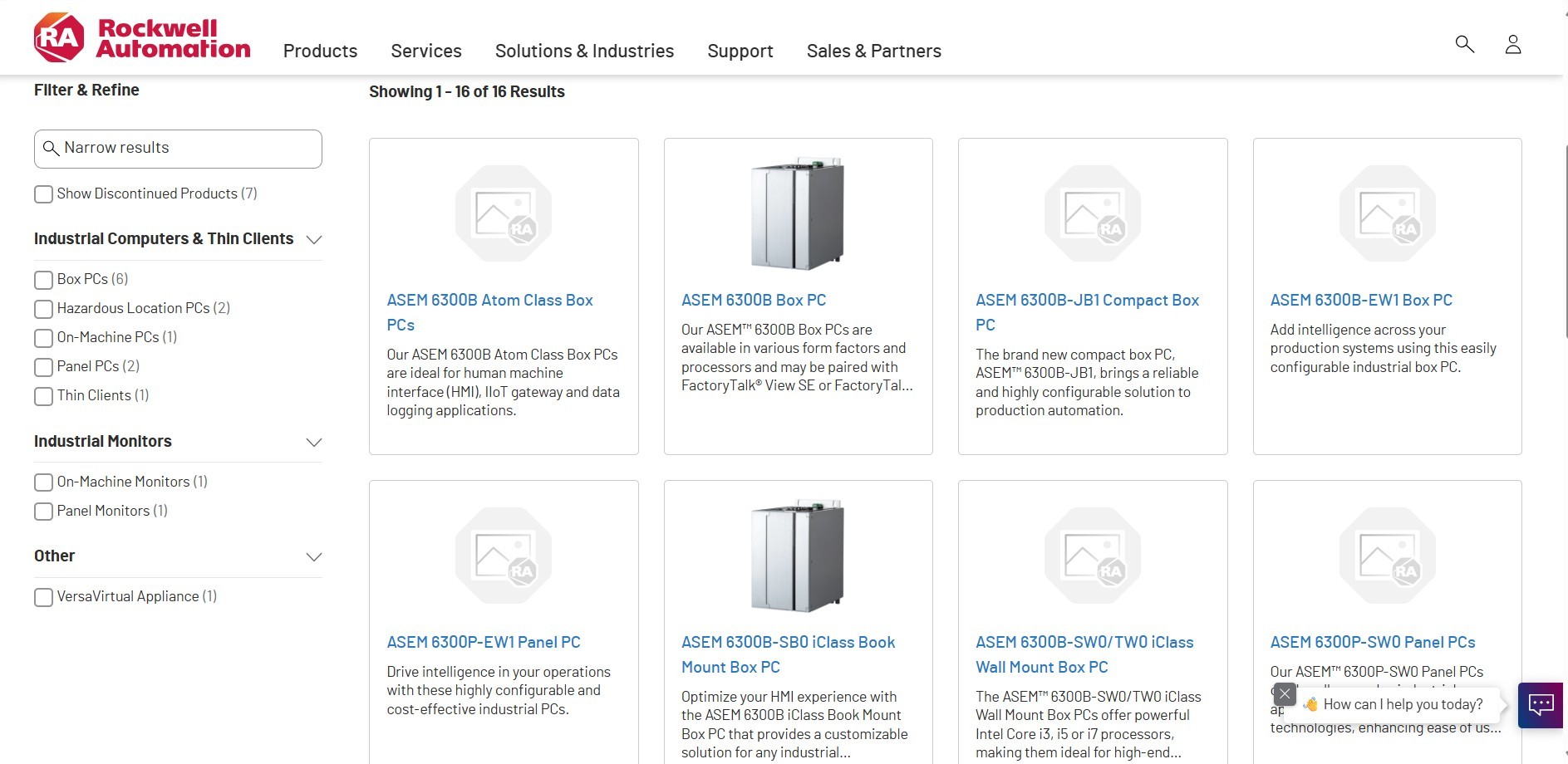This screenshot has height=764, width=1568.
Task: Click the Rockwell Automation logo
Action: click(x=142, y=38)
